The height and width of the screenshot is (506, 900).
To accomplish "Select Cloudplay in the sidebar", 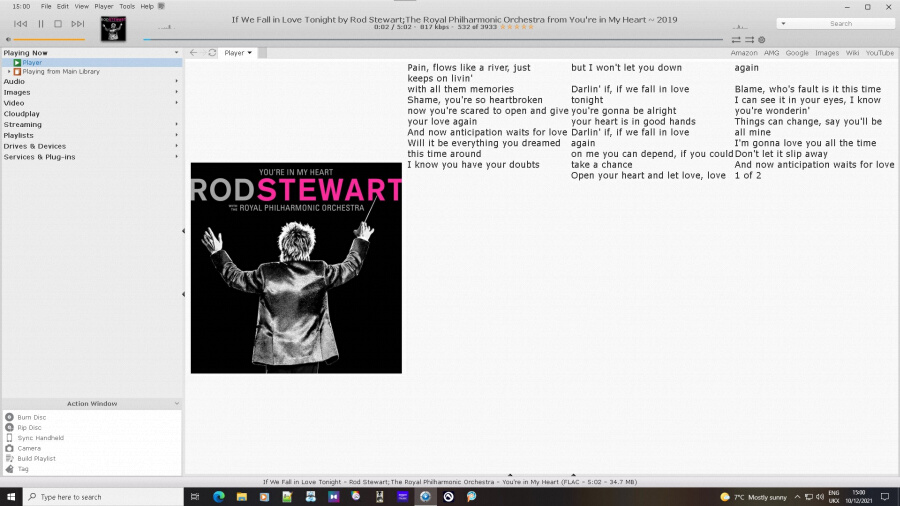I will 22,114.
